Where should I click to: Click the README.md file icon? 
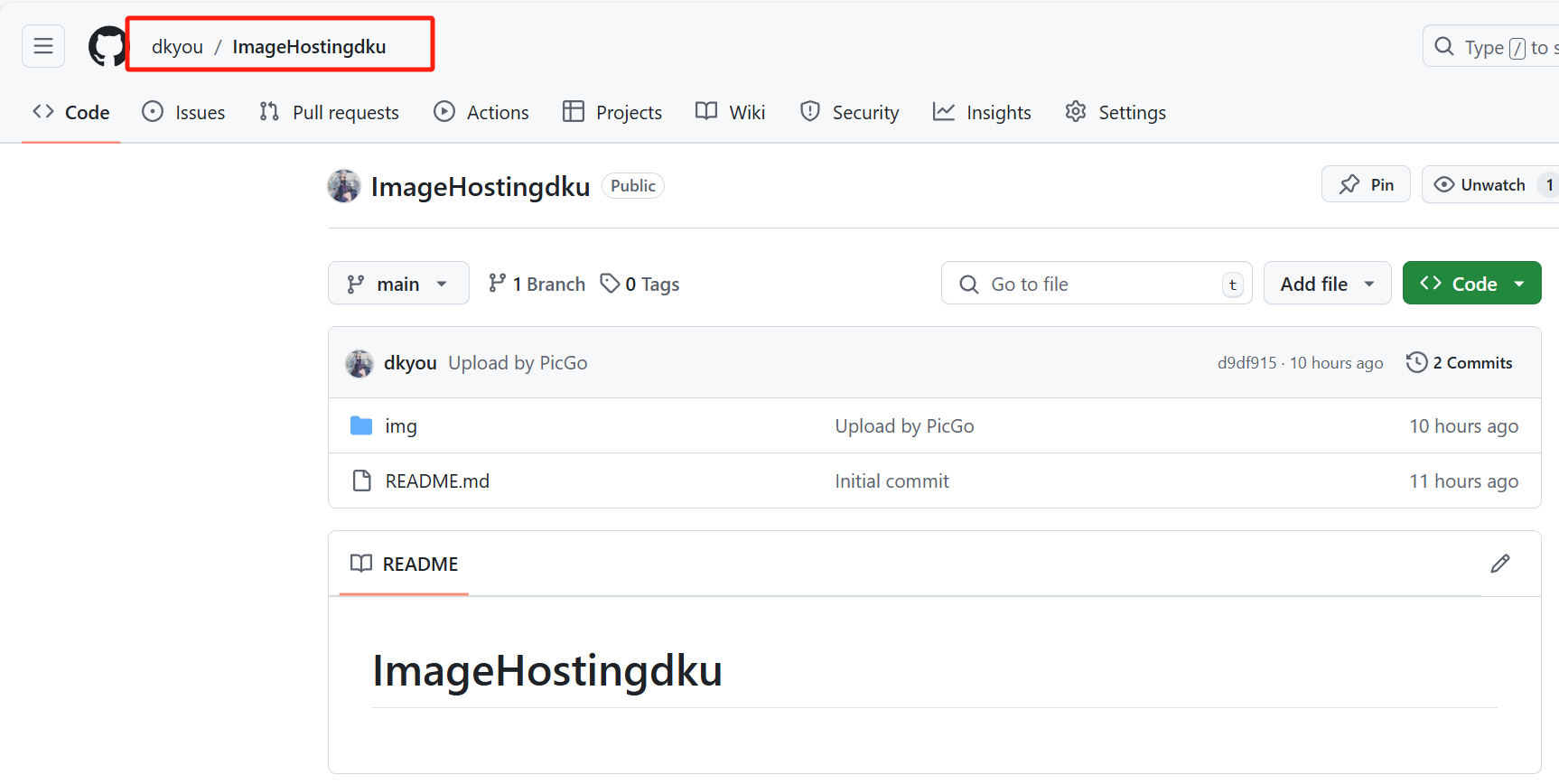click(x=362, y=481)
